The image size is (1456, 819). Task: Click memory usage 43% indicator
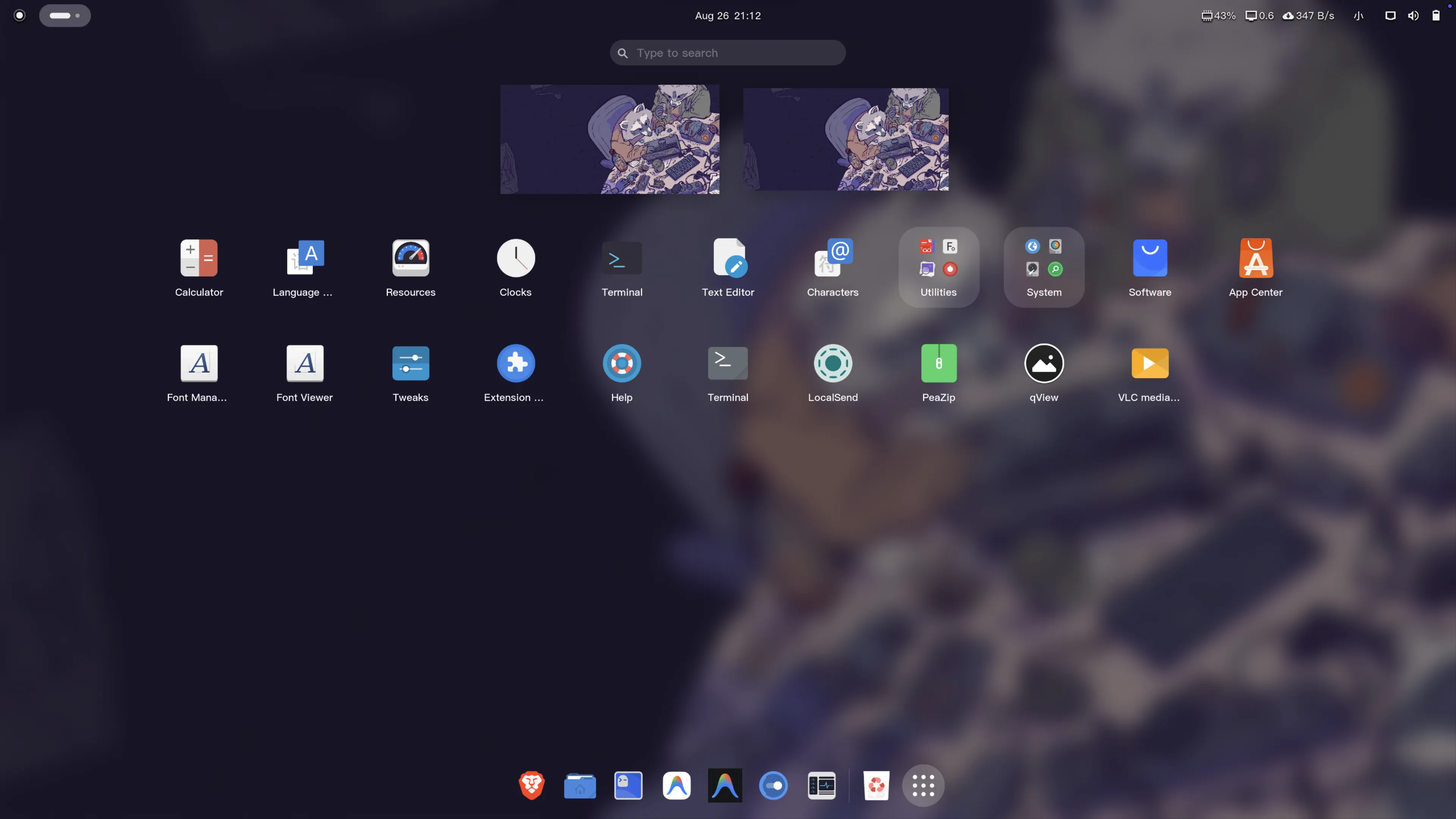pos(1218,15)
